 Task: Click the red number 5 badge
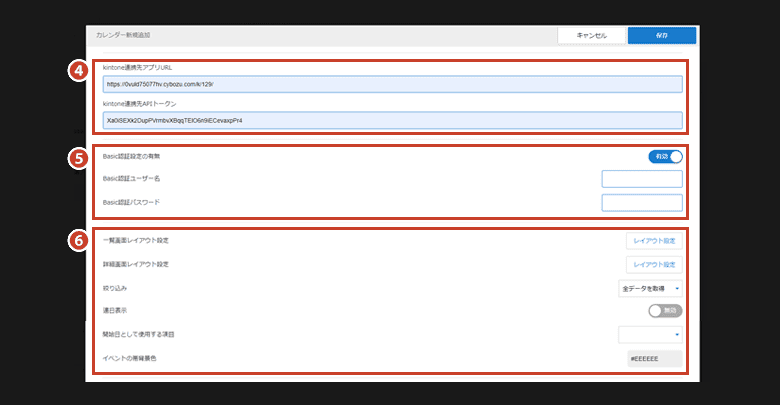coord(81,156)
